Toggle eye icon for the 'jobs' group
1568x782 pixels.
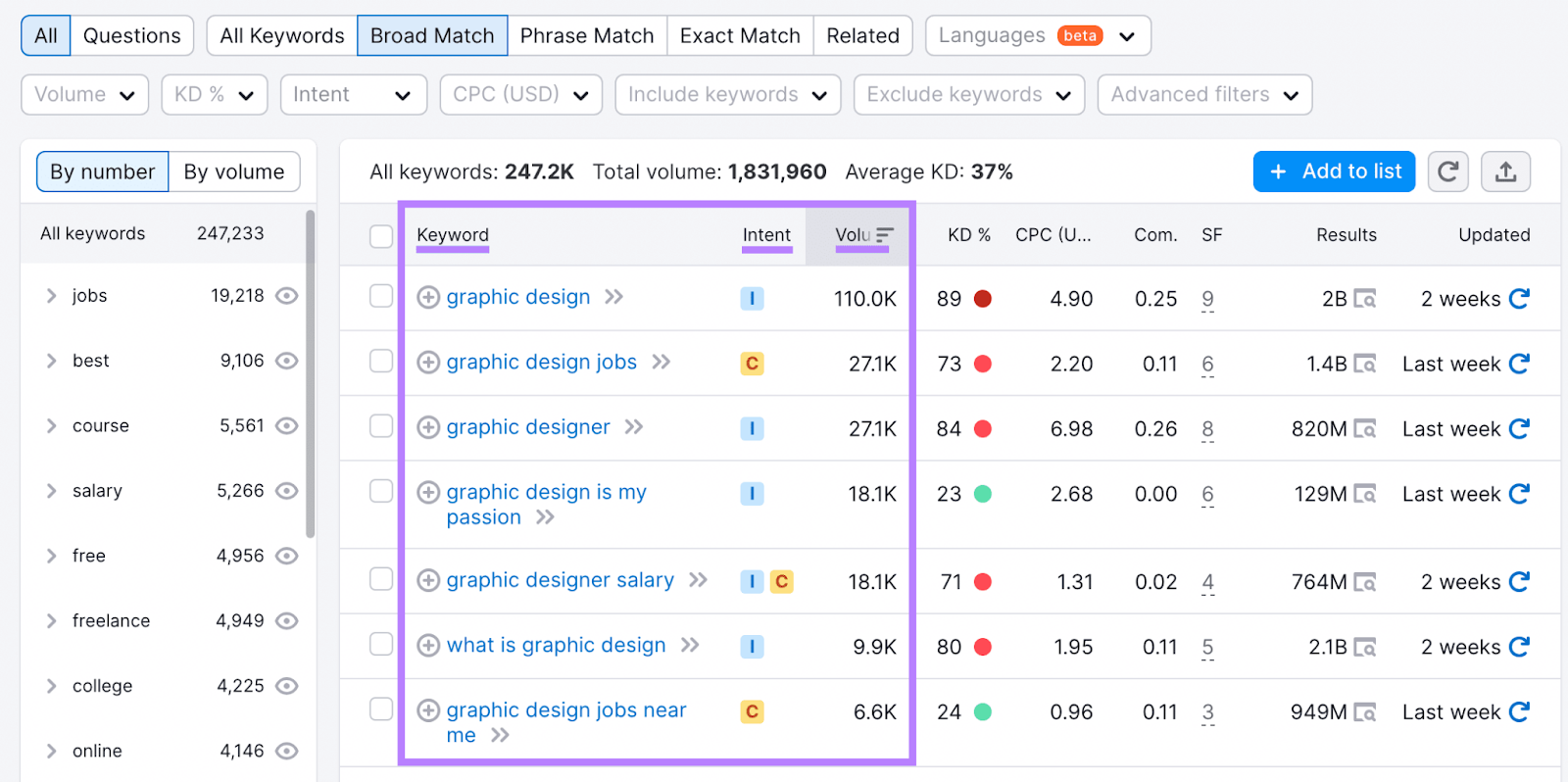[x=286, y=296]
